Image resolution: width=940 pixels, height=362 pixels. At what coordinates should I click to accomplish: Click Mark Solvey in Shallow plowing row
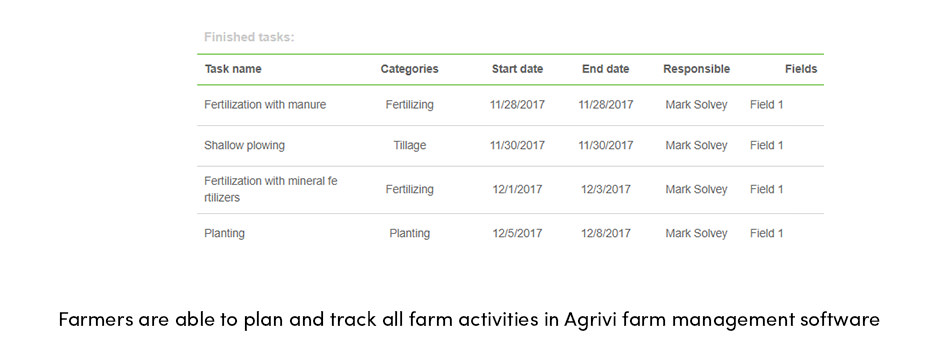(696, 146)
